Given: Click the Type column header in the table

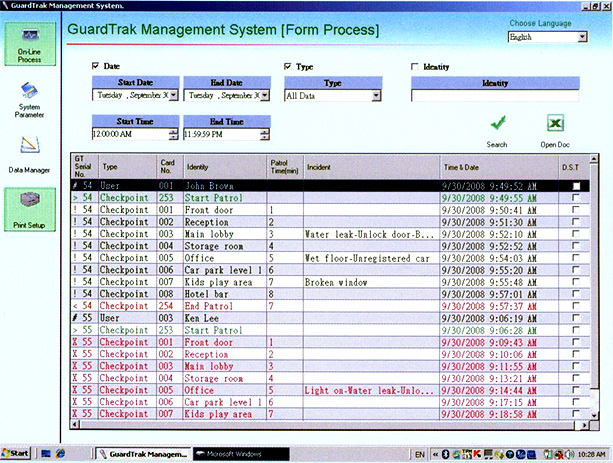Looking at the screenshot, I should [127, 167].
